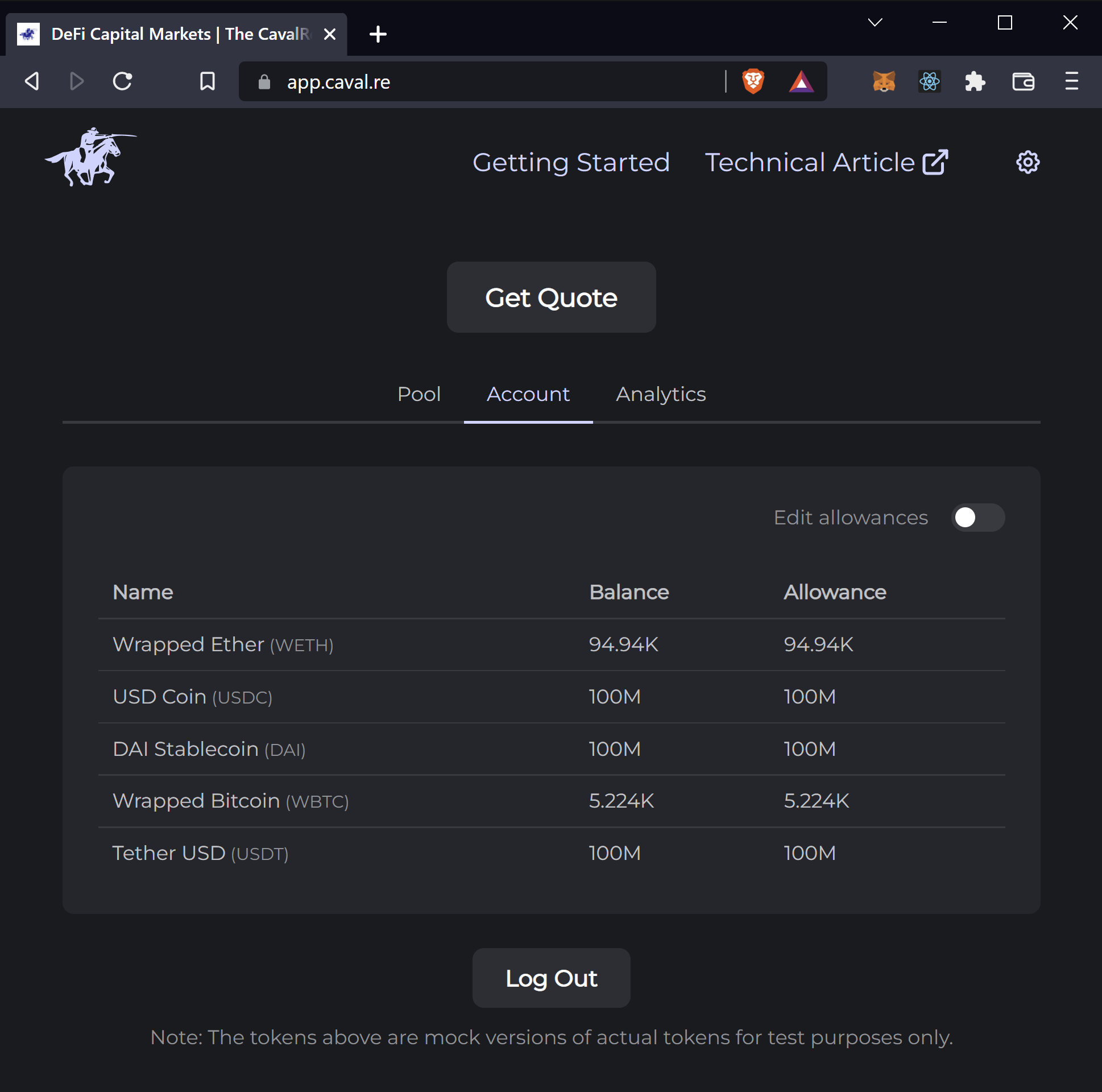Select the Wrapped Ether (WETH) row name
The image size is (1102, 1092).
pos(223,645)
